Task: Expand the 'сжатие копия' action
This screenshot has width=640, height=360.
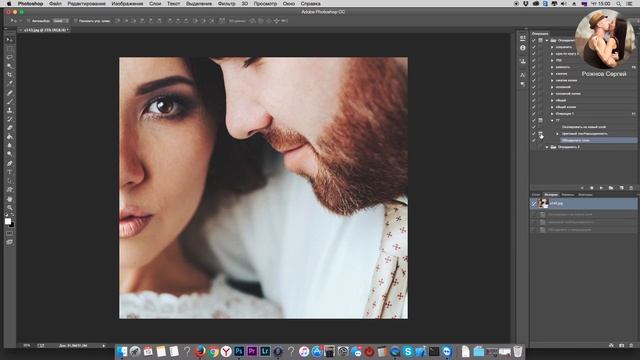Action: (x=552, y=80)
